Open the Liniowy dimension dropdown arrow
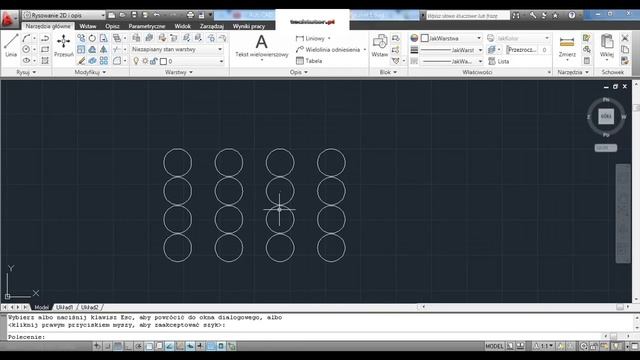The height and width of the screenshot is (360, 640). 329,38
